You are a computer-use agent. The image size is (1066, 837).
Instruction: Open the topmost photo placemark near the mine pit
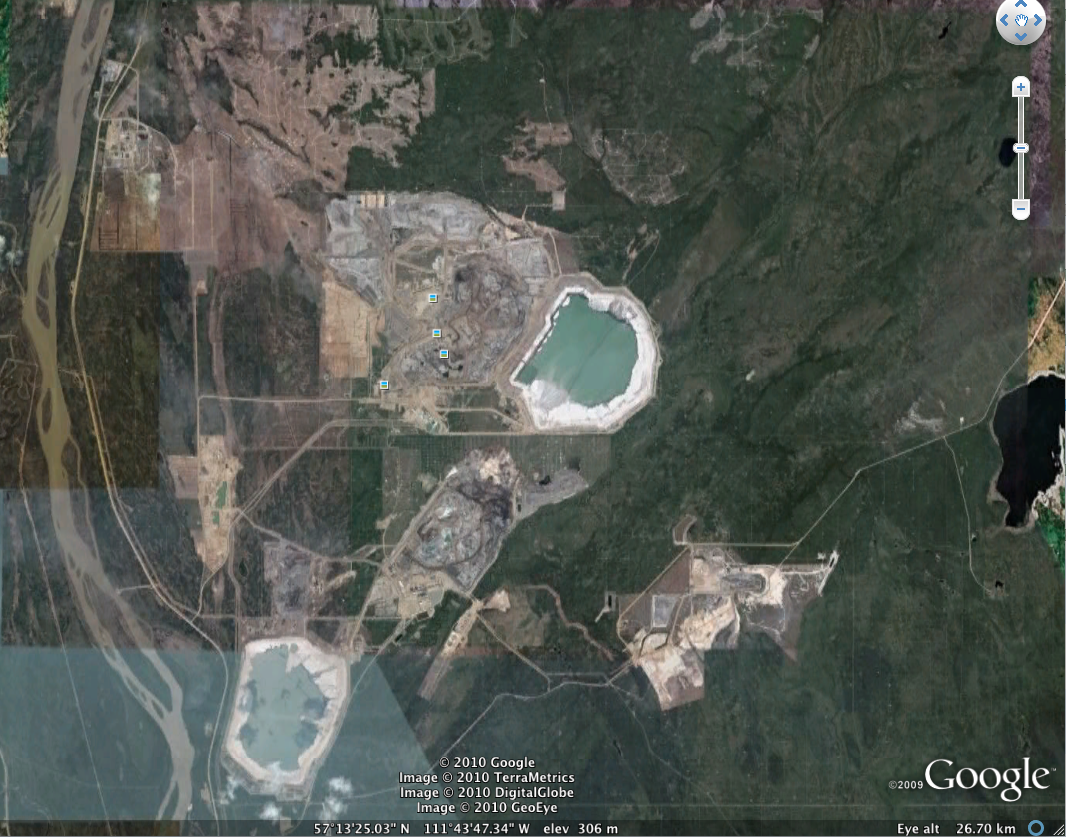point(432,297)
